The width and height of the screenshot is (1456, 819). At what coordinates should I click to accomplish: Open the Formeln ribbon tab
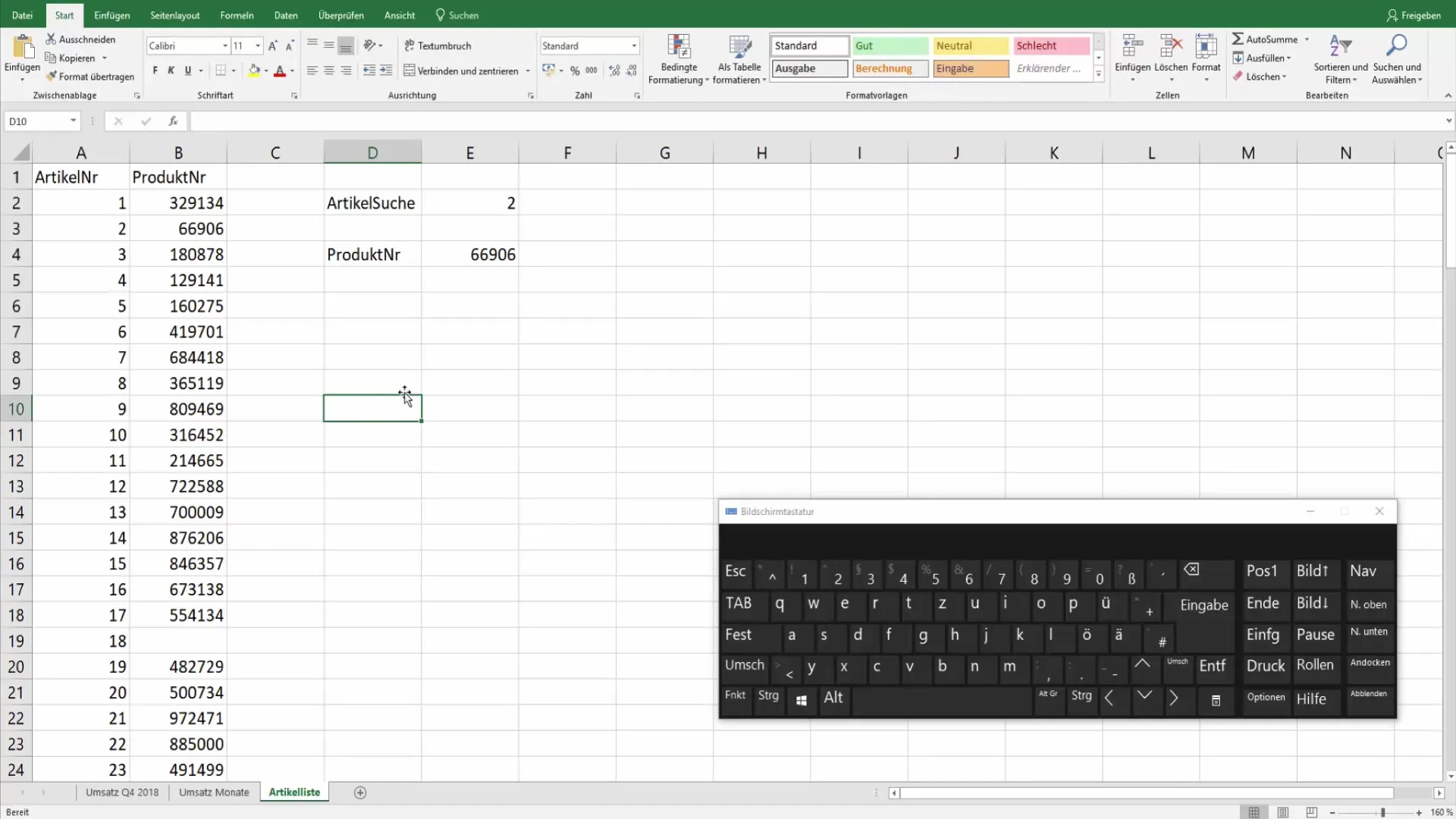(237, 15)
